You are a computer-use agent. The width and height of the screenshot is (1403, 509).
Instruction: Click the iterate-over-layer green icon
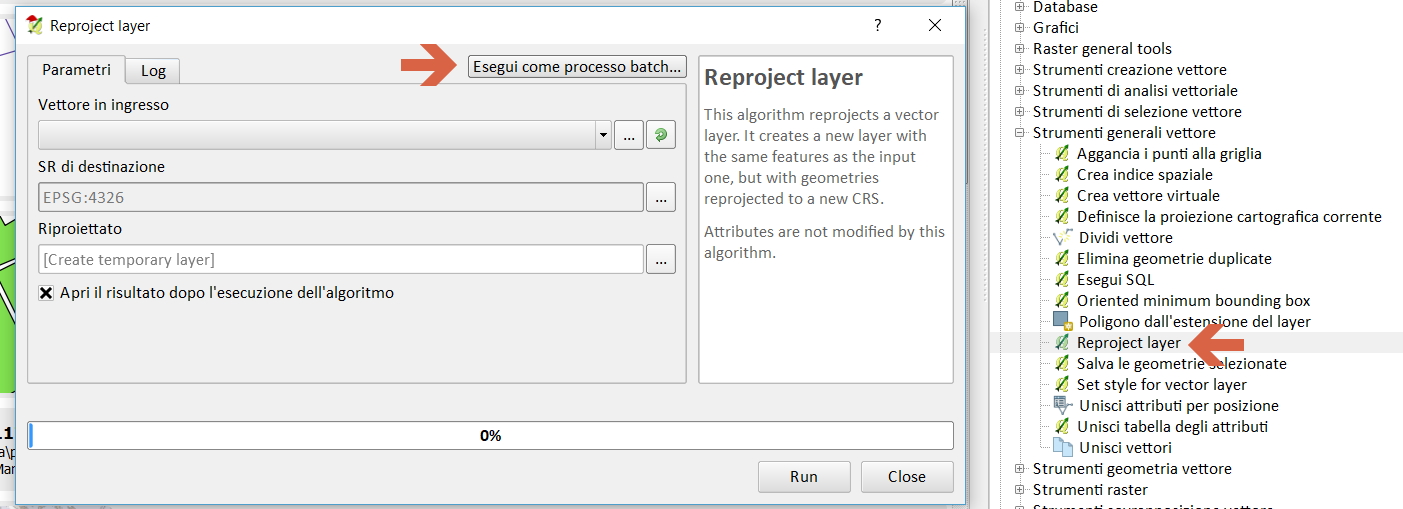(660, 135)
